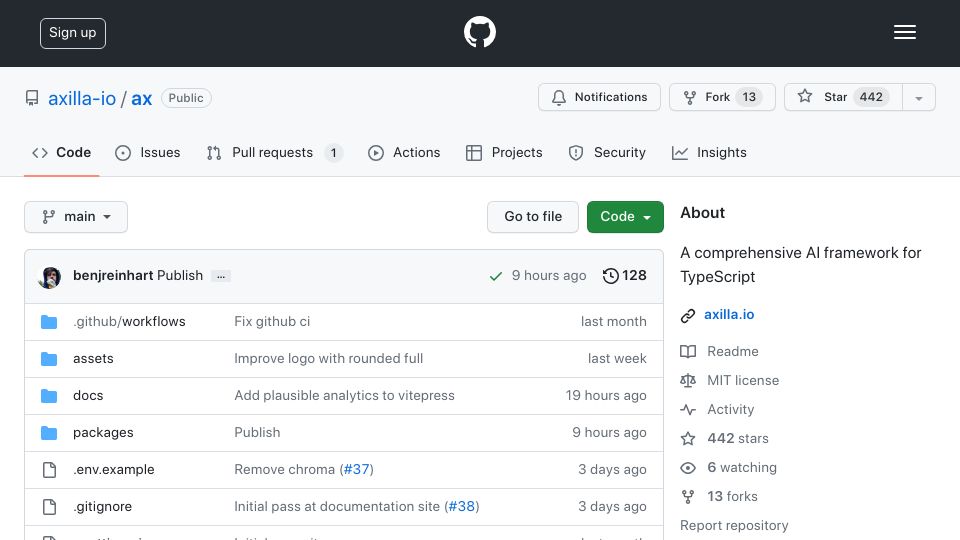
Task: Click the Readme book icon
Action: coord(688,351)
